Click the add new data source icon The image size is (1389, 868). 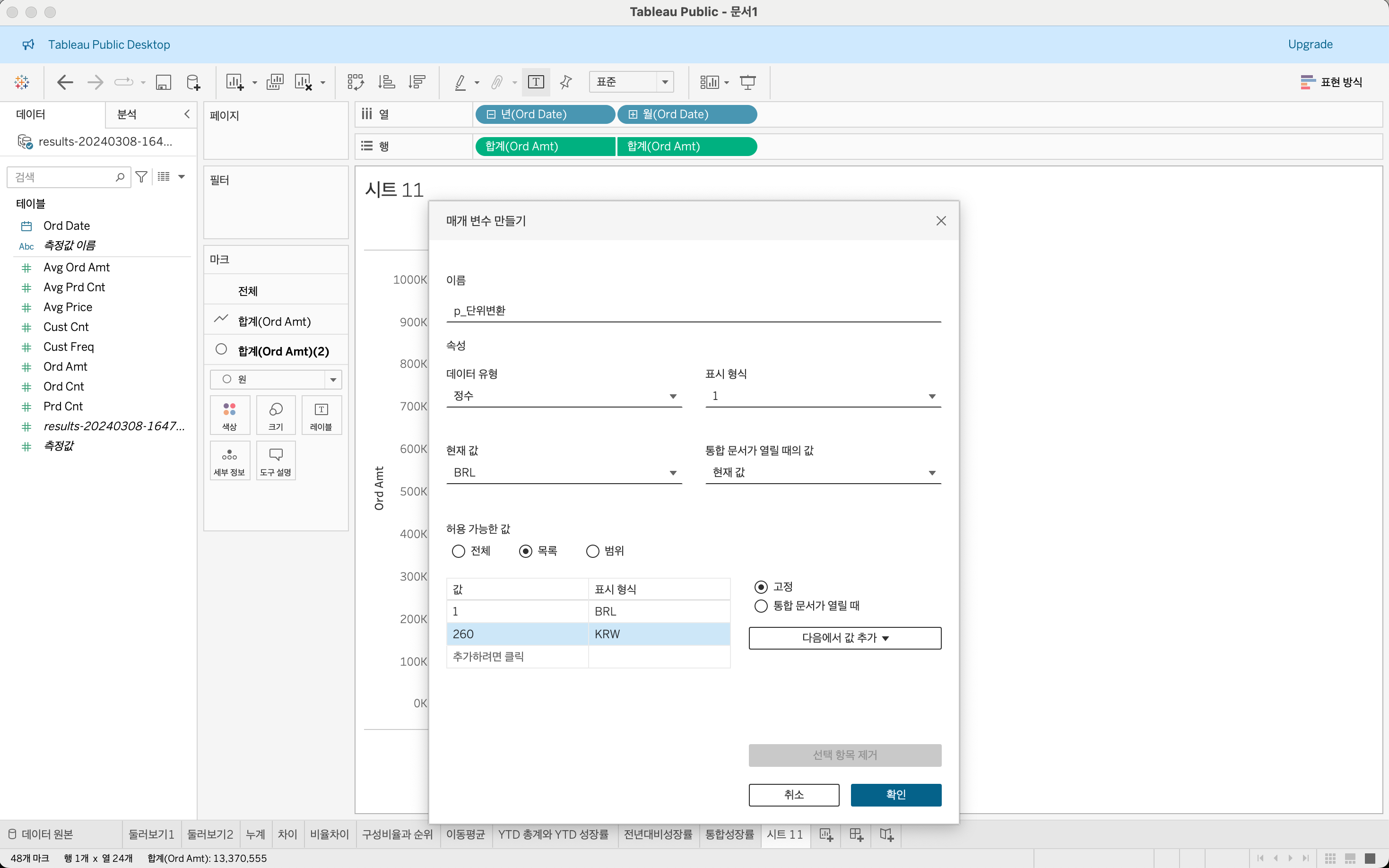pos(193,82)
